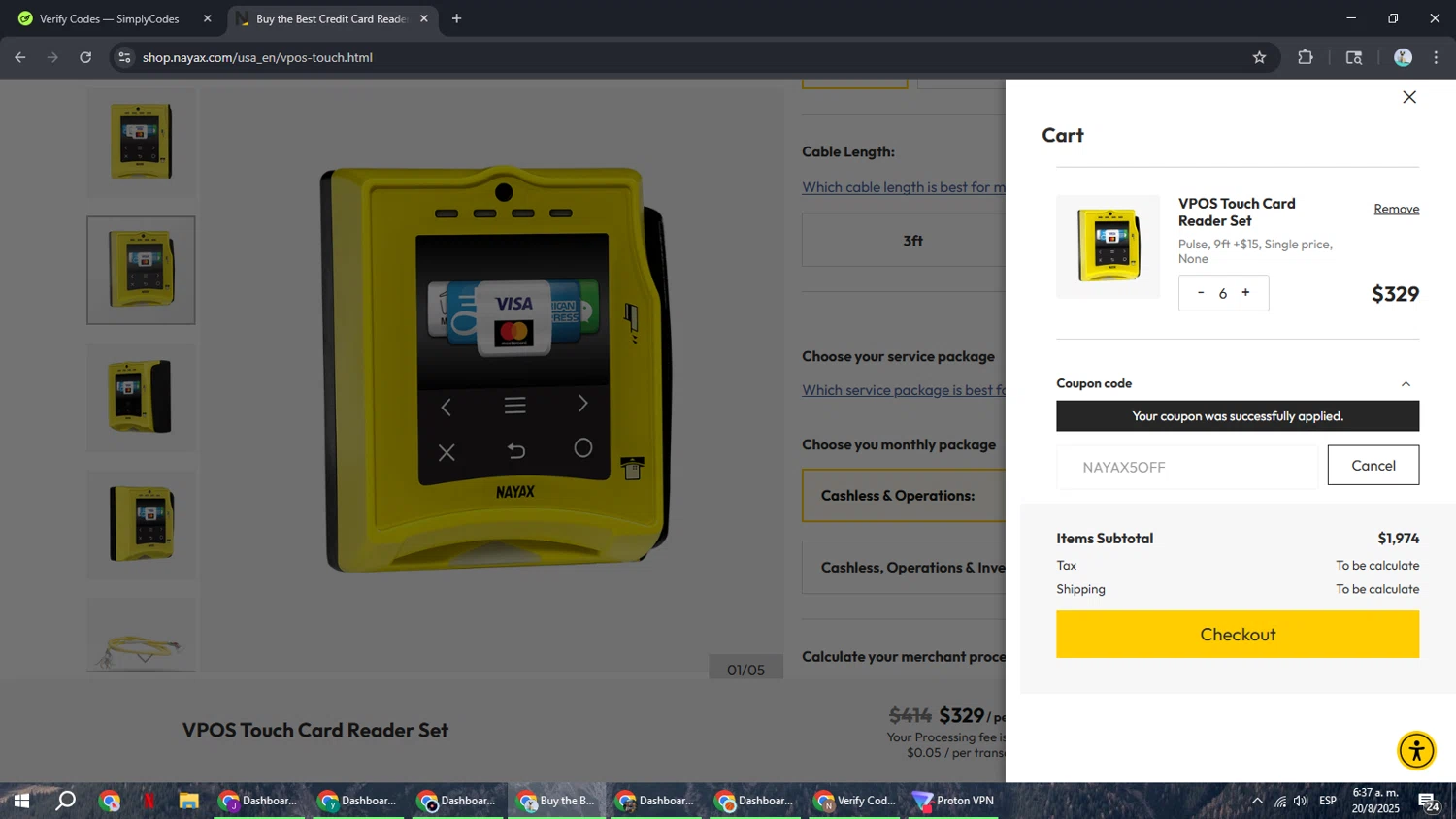
Task: Show hidden system tray icons
Action: [x=1257, y=801]
